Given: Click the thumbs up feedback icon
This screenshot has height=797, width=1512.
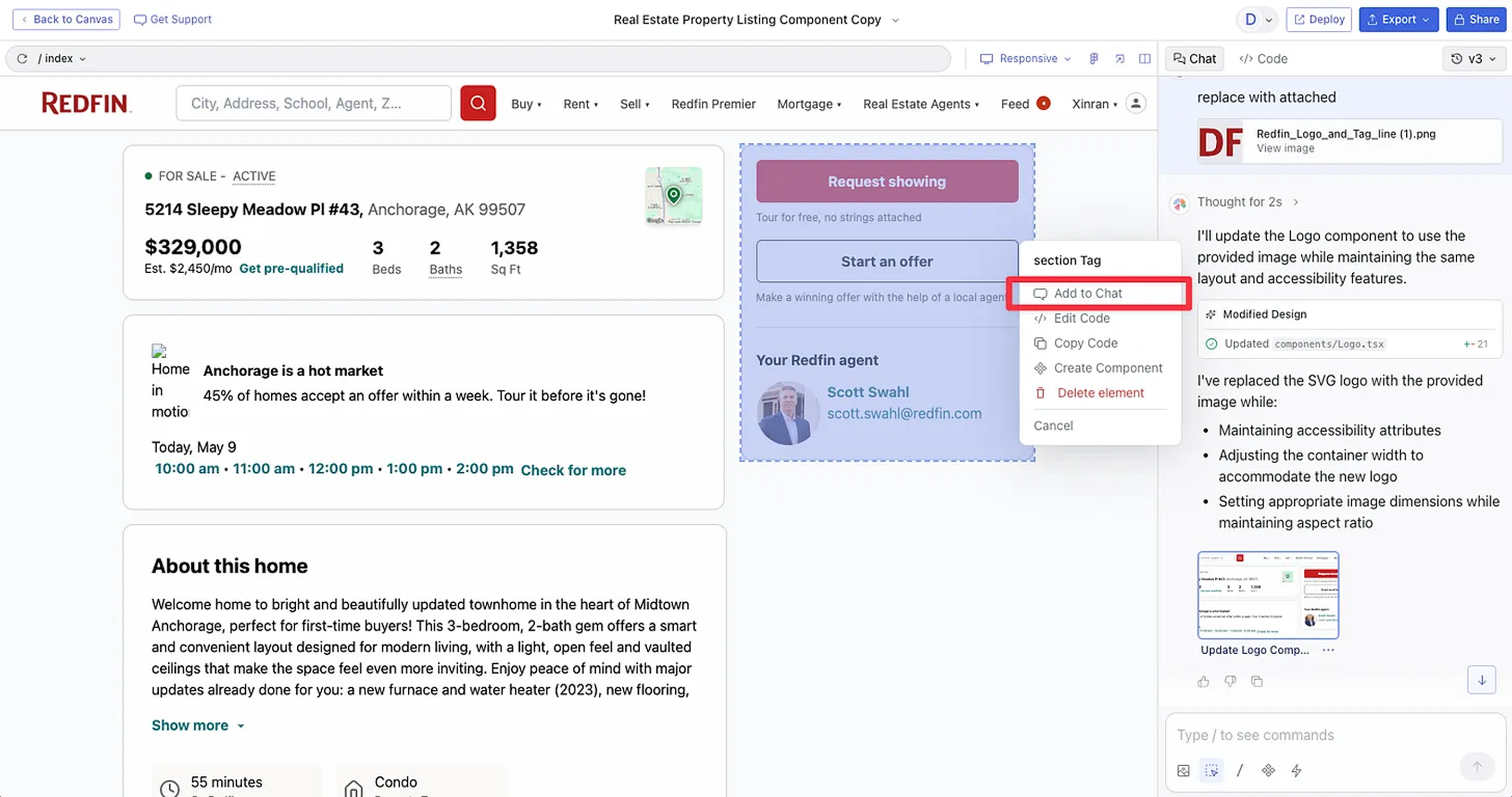Looking at the screenshot, I should click(x=1203, y=681).
